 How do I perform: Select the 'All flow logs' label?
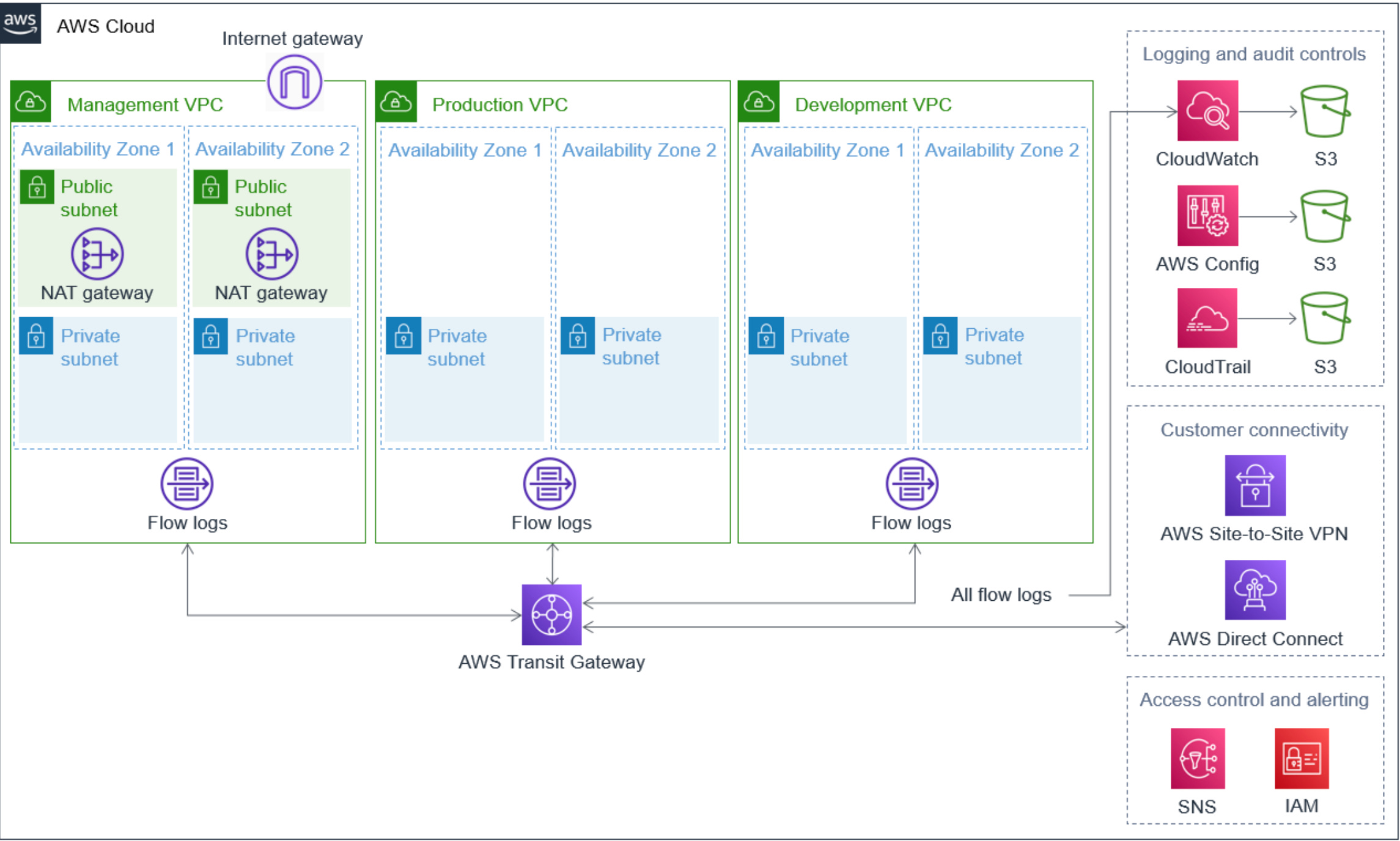(1001, 595)
